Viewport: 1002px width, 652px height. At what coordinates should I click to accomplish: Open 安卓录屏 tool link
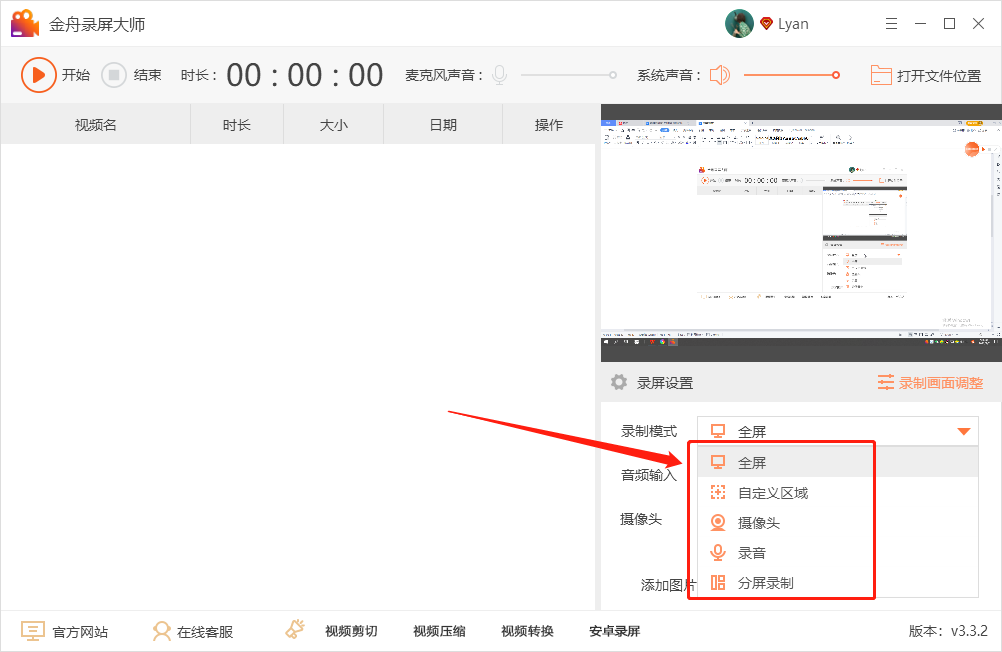click(615, 632)
